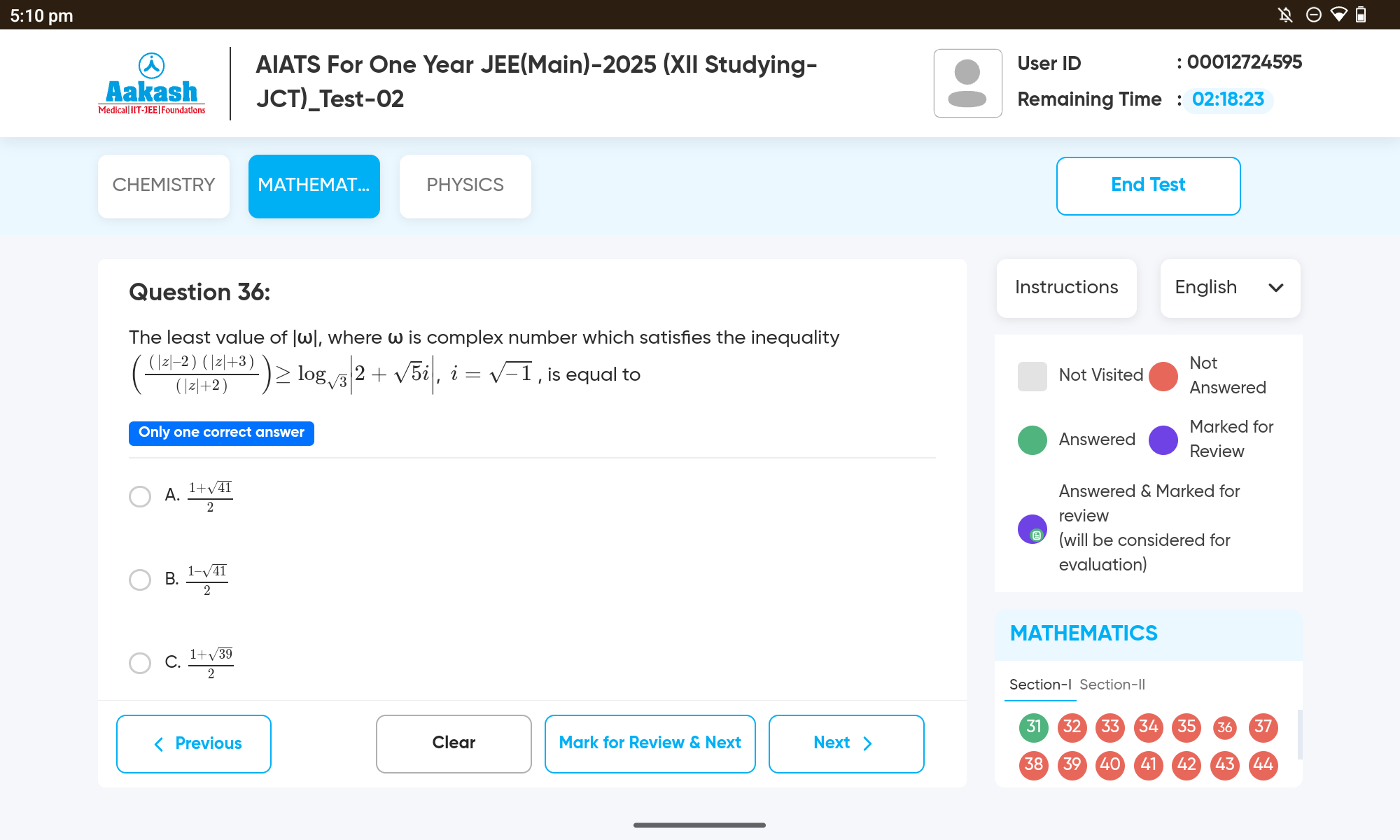Click question number 37 bubble
The height and width of the screenshot is (840, 1400).
tap(1262, 727)
